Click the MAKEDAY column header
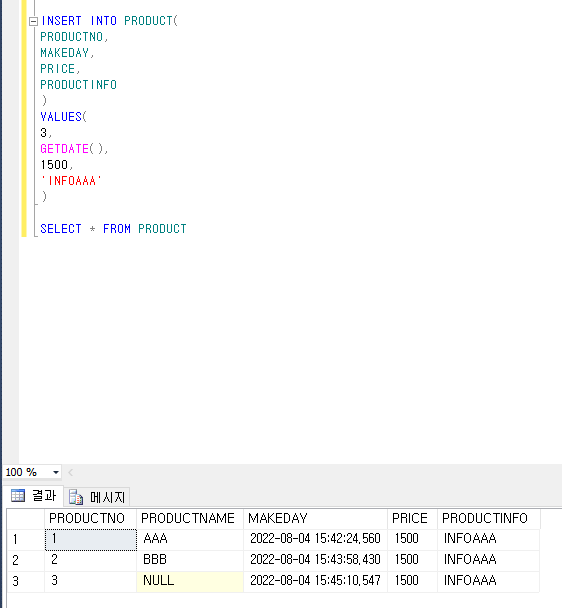 [315, 518]
